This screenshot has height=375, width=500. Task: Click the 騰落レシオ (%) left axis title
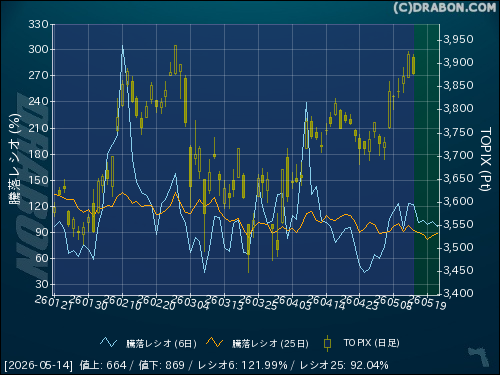click(15, 159)
